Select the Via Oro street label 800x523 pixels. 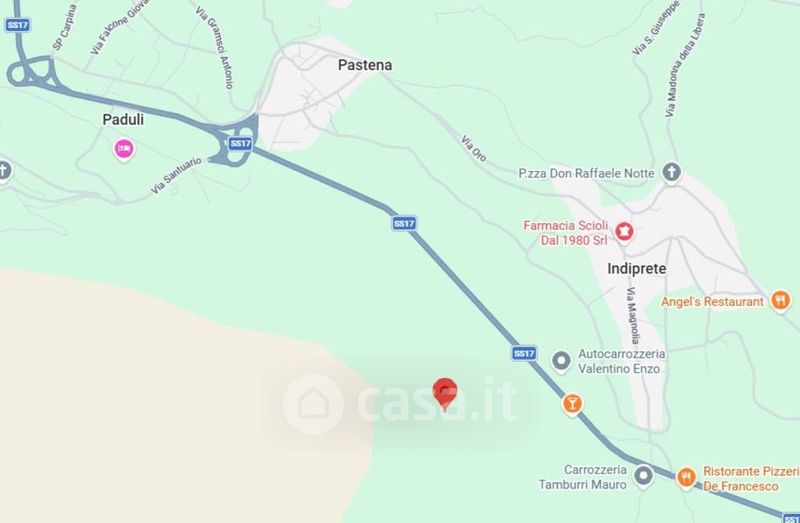tap(473, 148)
